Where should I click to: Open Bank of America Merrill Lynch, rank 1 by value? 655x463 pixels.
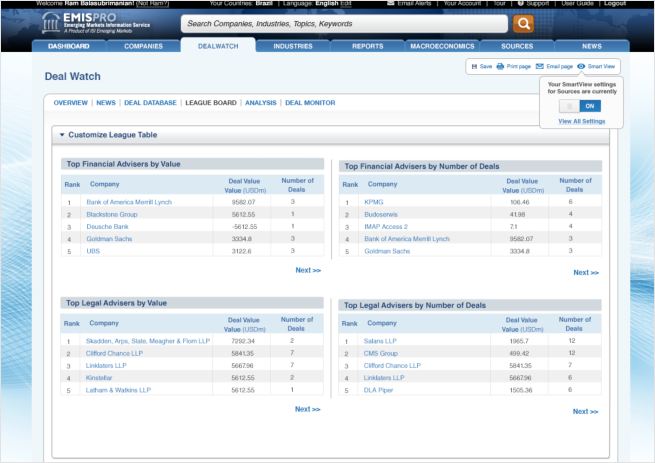(129, 202)
